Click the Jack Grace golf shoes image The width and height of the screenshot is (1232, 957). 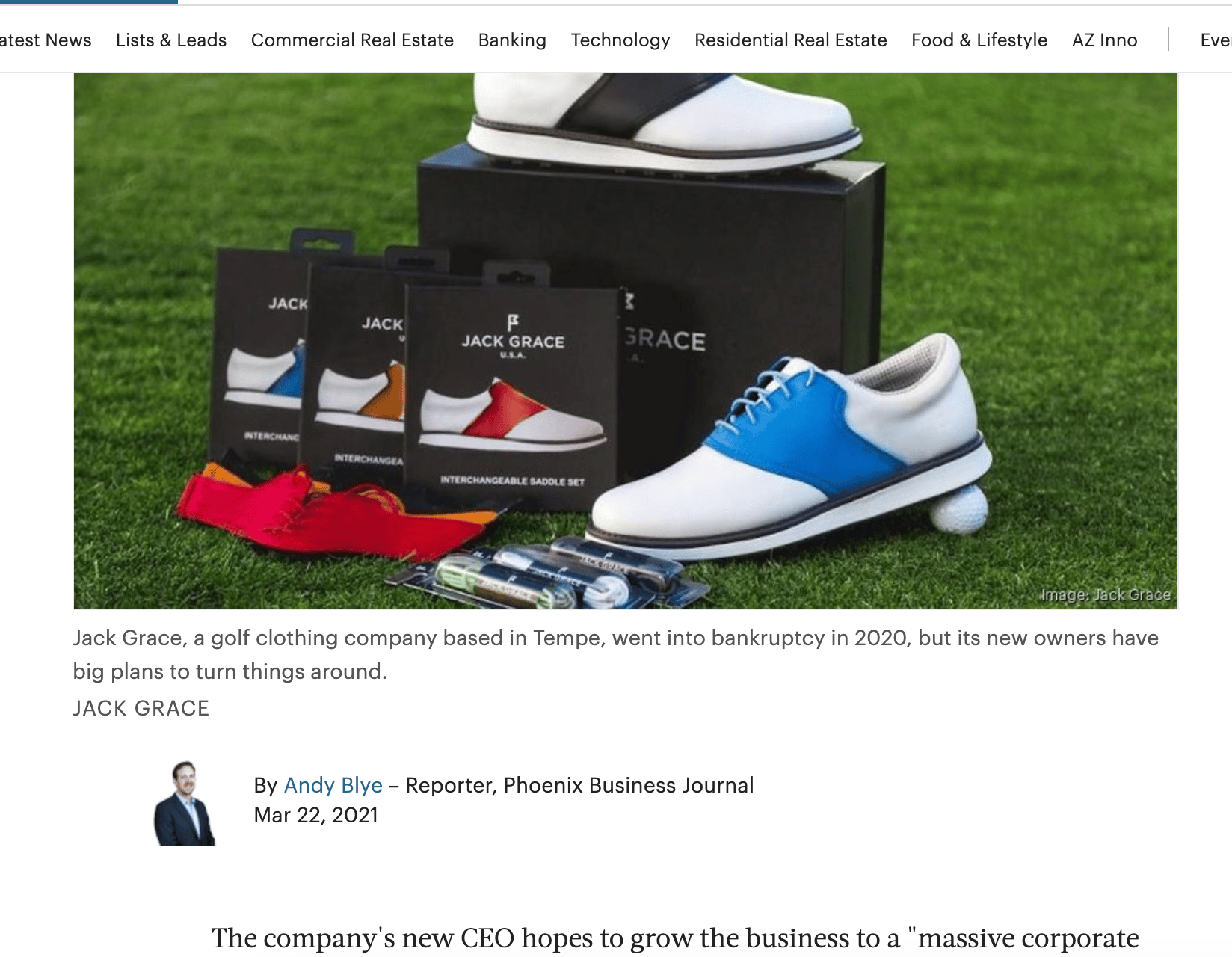coord(626,341)
